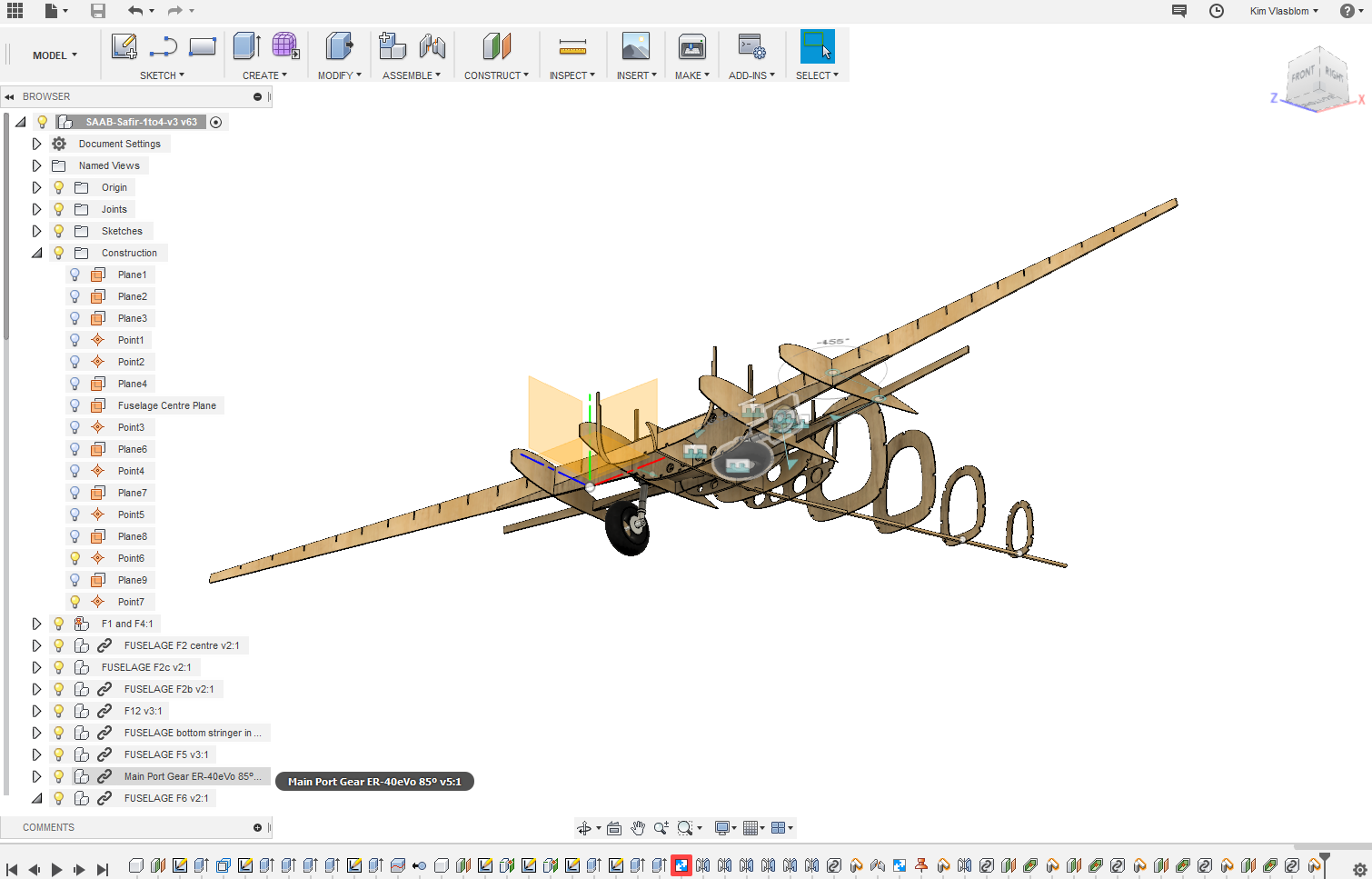The image size is (1372, 879).
Task: Expand the COMMENTS panel plus button
Action: tap(257, 827)
